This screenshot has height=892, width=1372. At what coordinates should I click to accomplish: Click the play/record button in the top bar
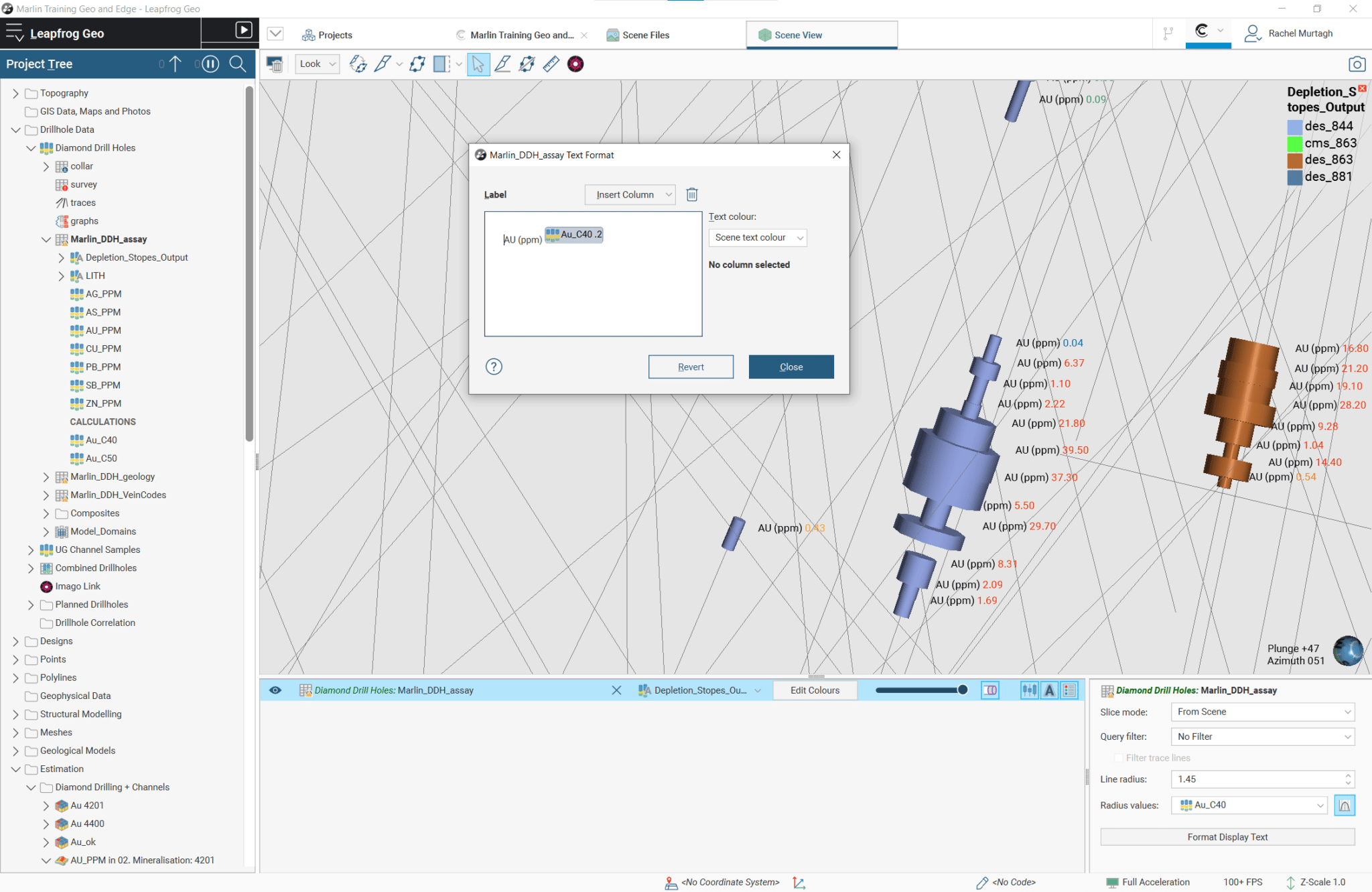pyautogui.click(x=244, y=30)
